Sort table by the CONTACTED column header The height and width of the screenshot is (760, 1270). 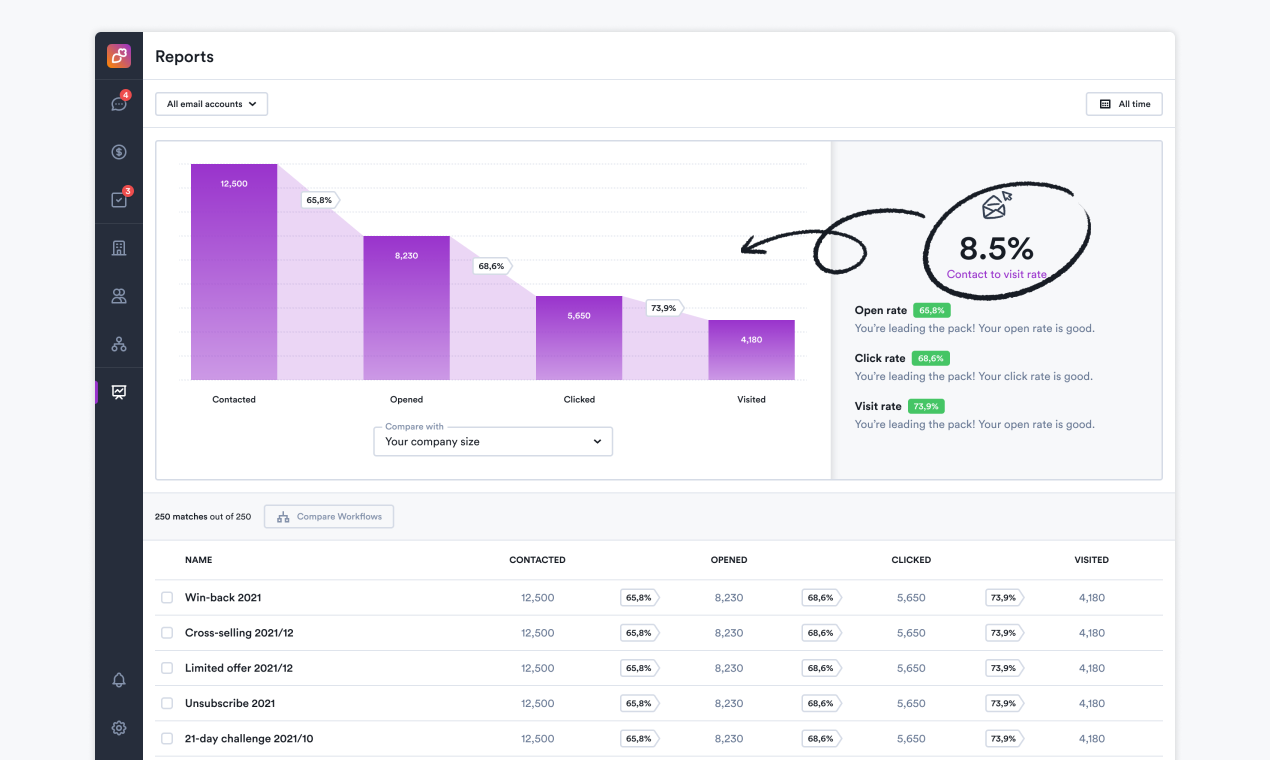click(x=537, y=560)
